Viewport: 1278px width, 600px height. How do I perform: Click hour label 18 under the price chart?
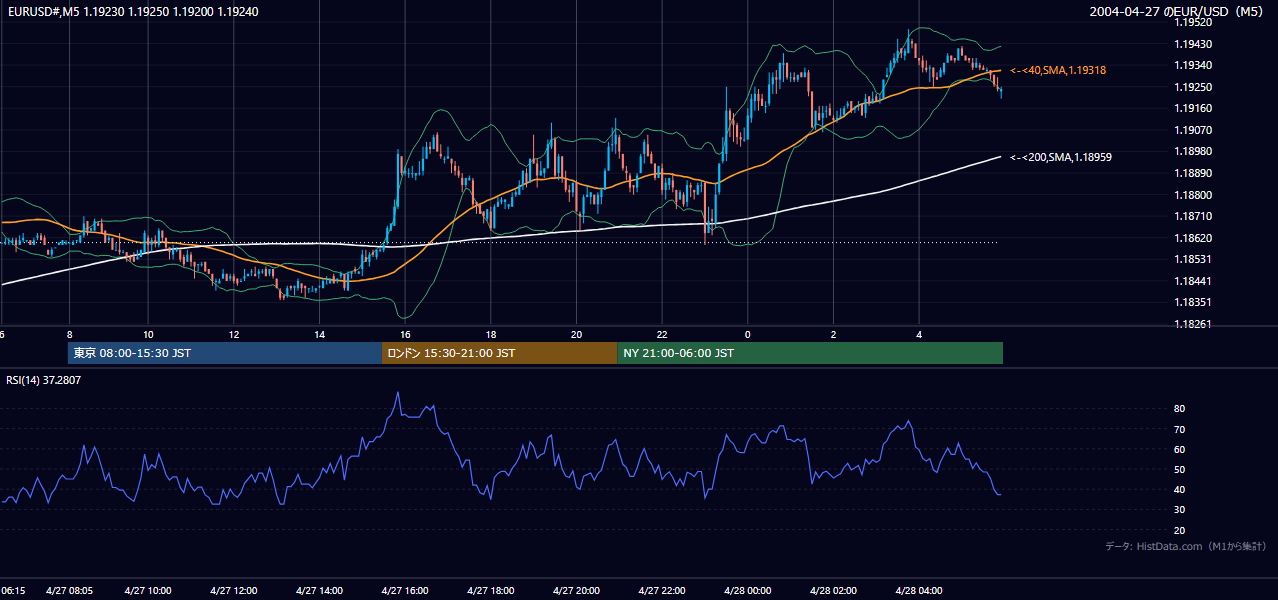click(491, 334)
